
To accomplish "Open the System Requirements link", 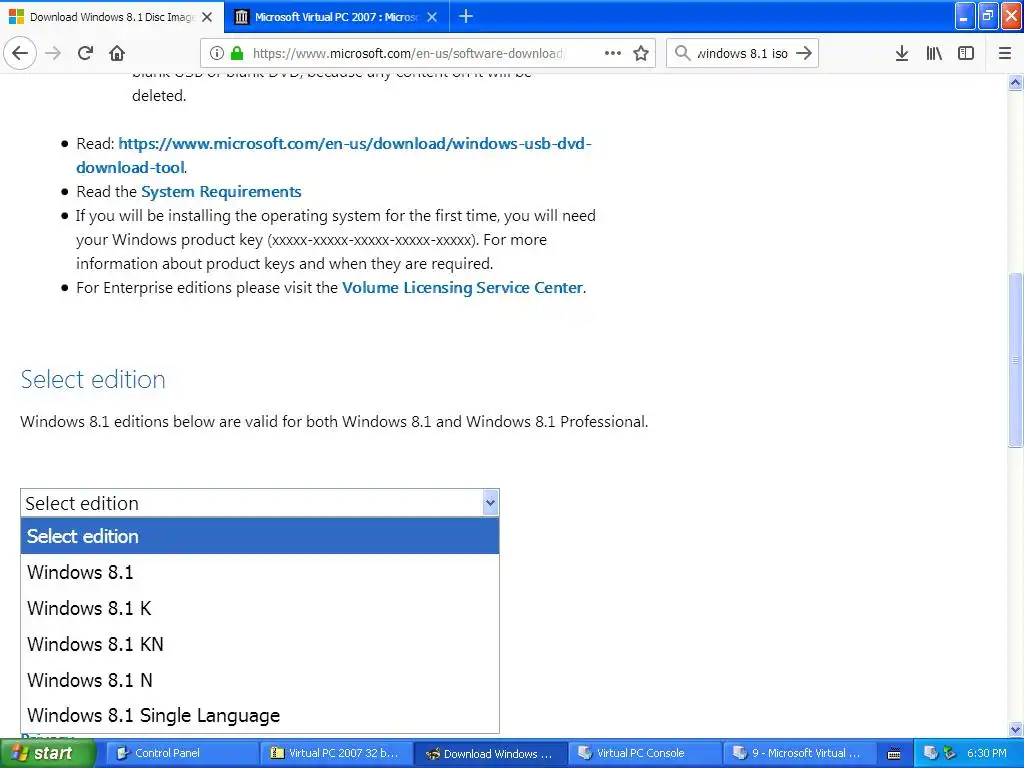I will click(x=221, y=191).
